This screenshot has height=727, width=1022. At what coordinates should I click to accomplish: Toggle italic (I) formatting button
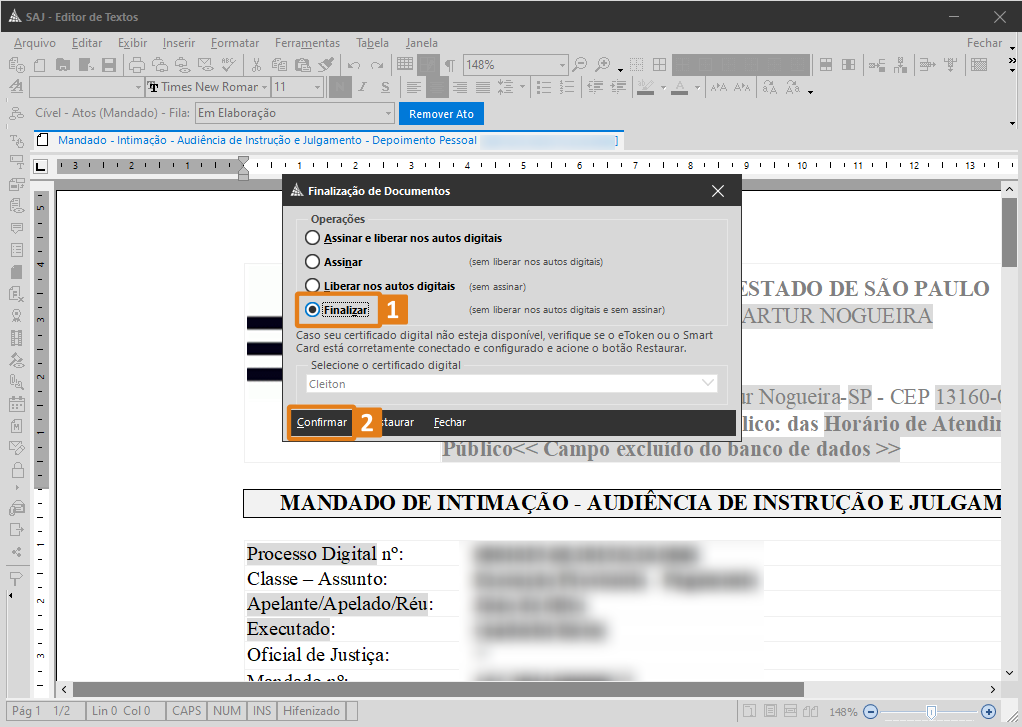pyautogui.click(x=363, y=87)
